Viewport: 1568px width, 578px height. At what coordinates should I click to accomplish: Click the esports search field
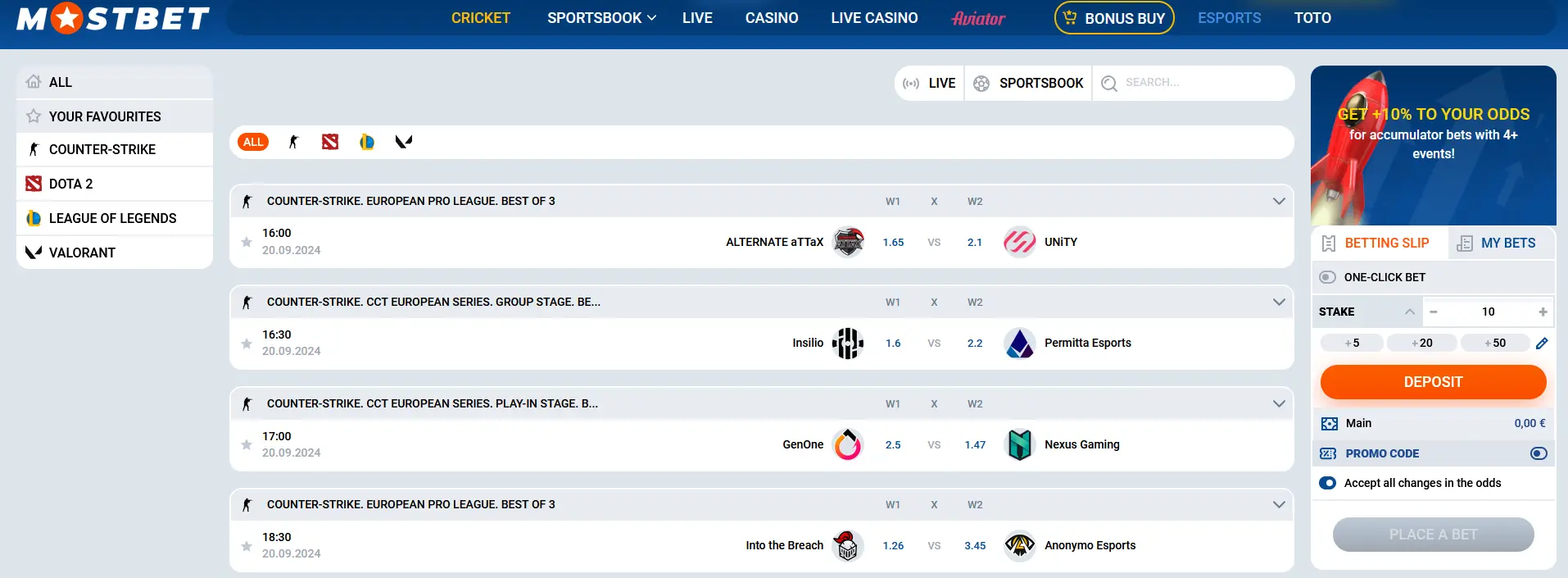[x=1196, y=83]
